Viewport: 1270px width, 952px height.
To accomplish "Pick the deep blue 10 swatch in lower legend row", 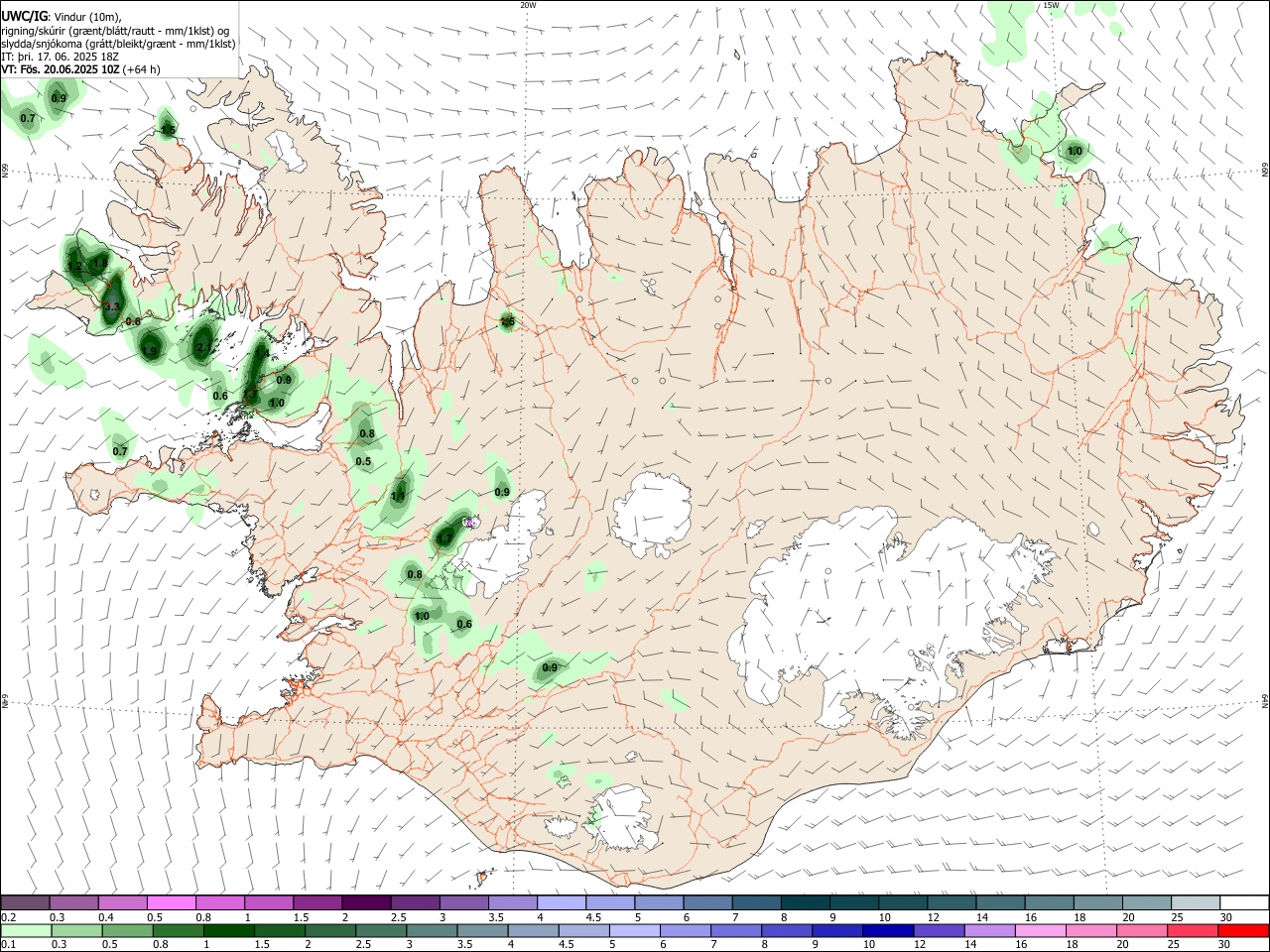I will [888, 931].
